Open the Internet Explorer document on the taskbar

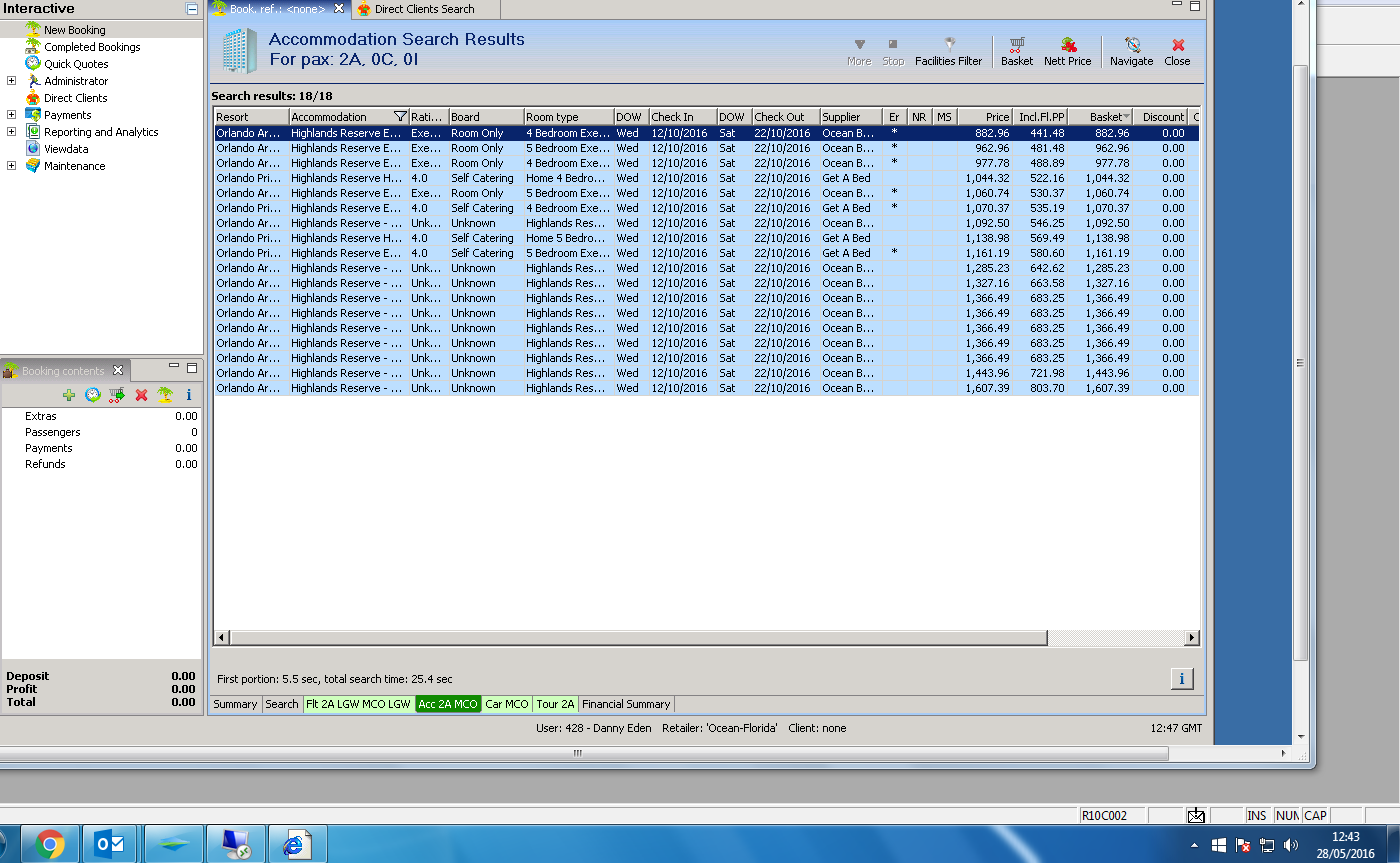click(296, 845)
